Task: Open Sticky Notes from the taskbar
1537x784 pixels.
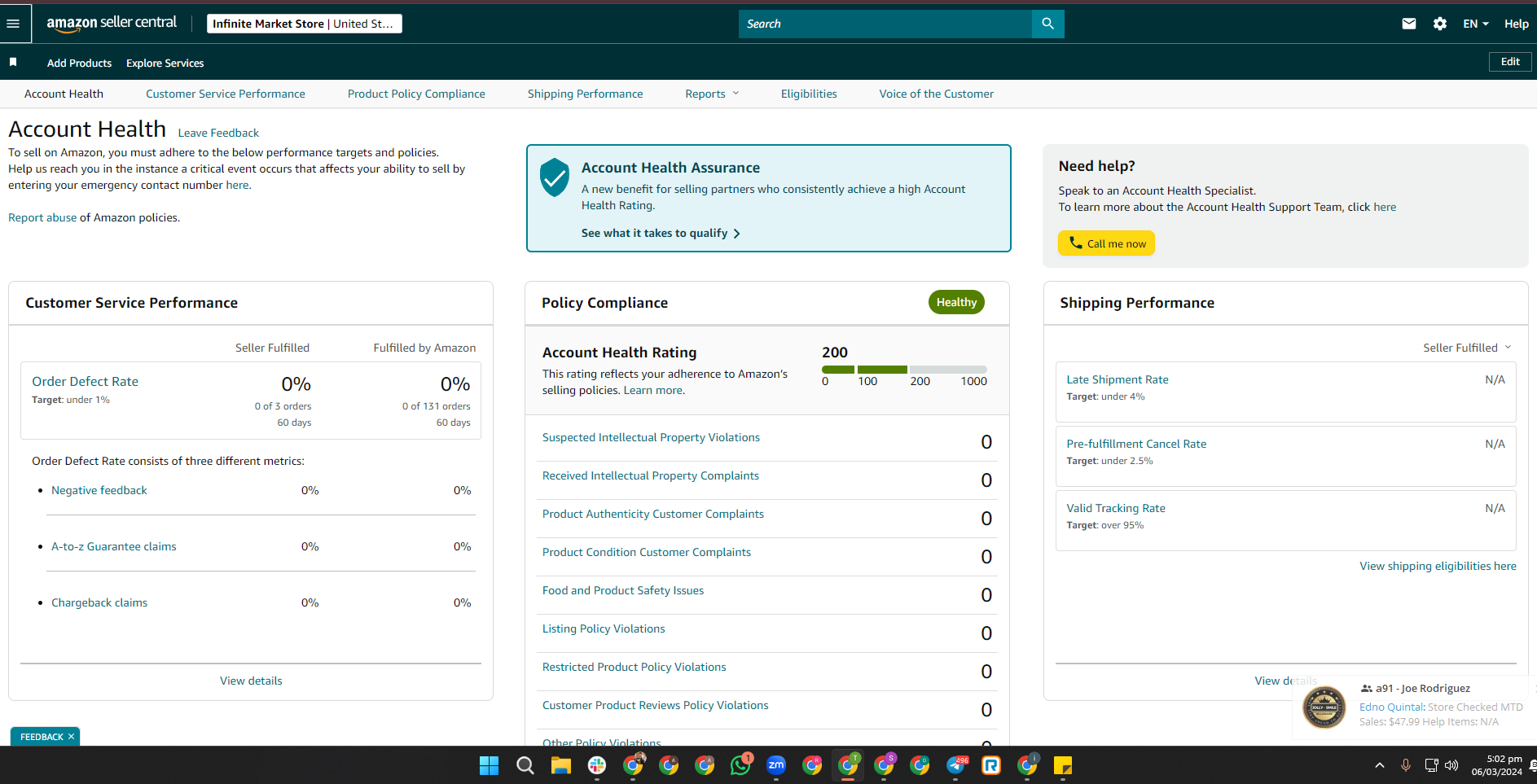Action: 1062,765
